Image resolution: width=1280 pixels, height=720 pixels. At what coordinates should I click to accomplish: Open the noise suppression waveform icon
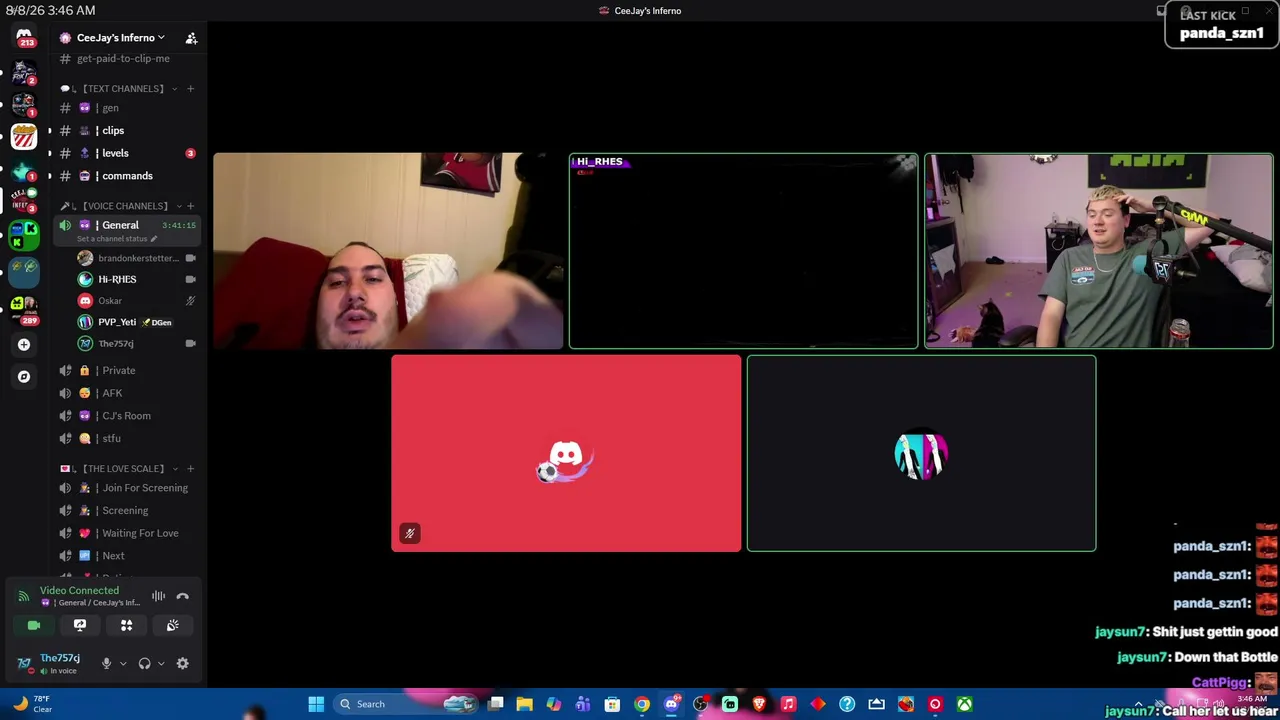pyautogui.click(x=158, y=596)
